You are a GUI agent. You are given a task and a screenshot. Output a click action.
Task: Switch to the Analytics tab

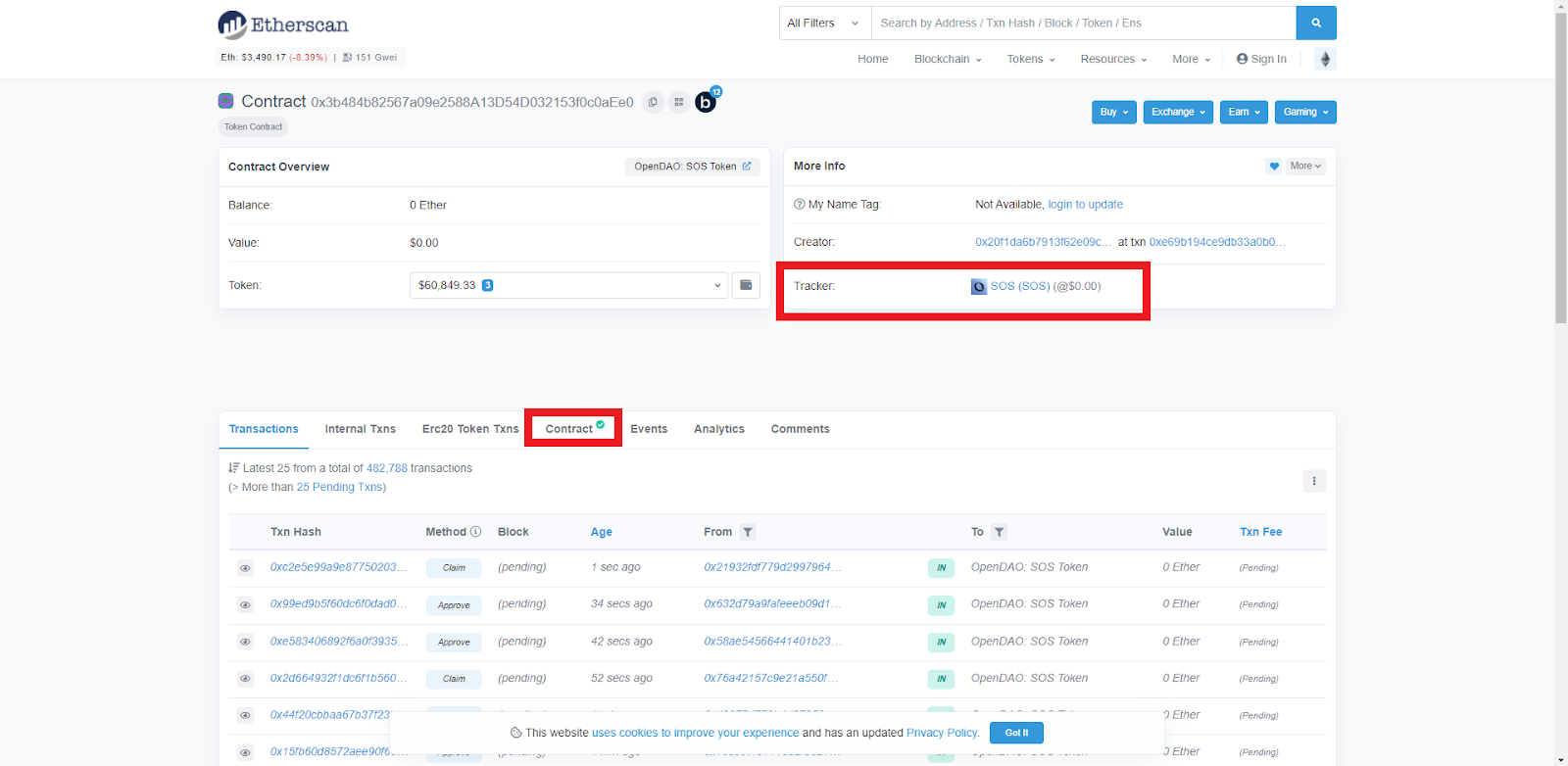coord(719,429)
